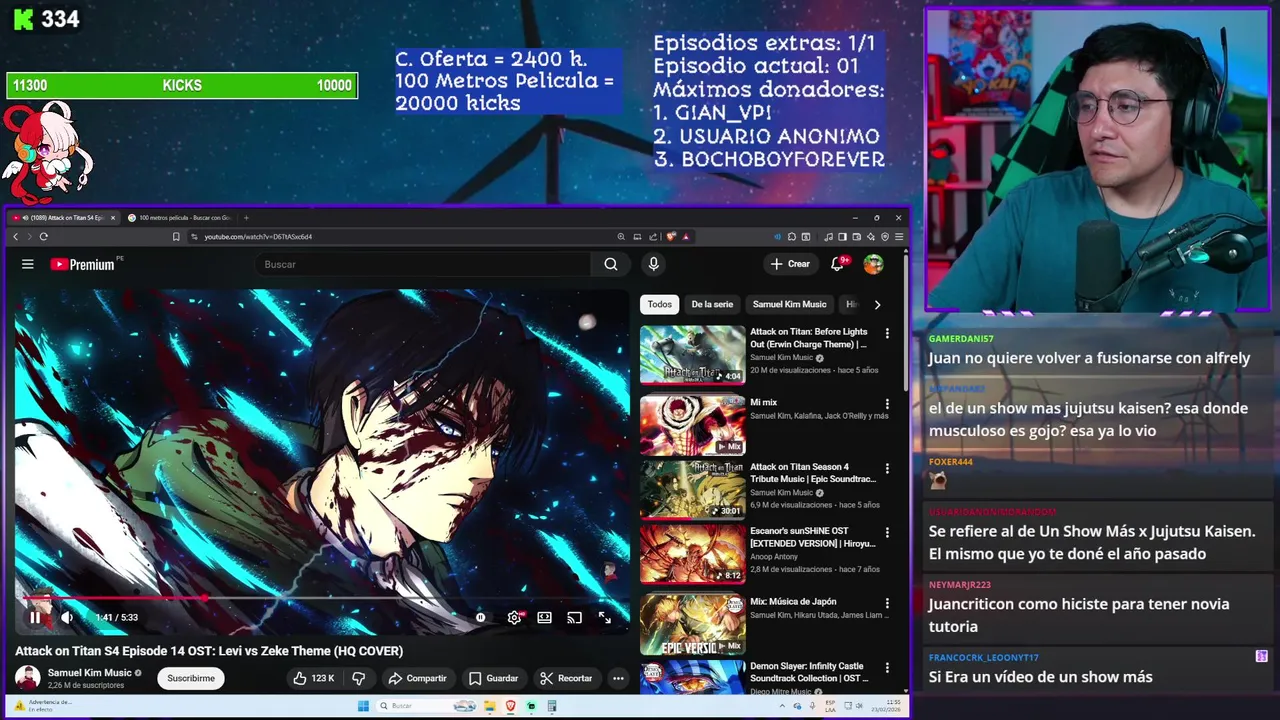This screenshot has width=1280, height=720.
Task: Open Before Lights Out Erwin Charge thumbnail
Action: 692,354
